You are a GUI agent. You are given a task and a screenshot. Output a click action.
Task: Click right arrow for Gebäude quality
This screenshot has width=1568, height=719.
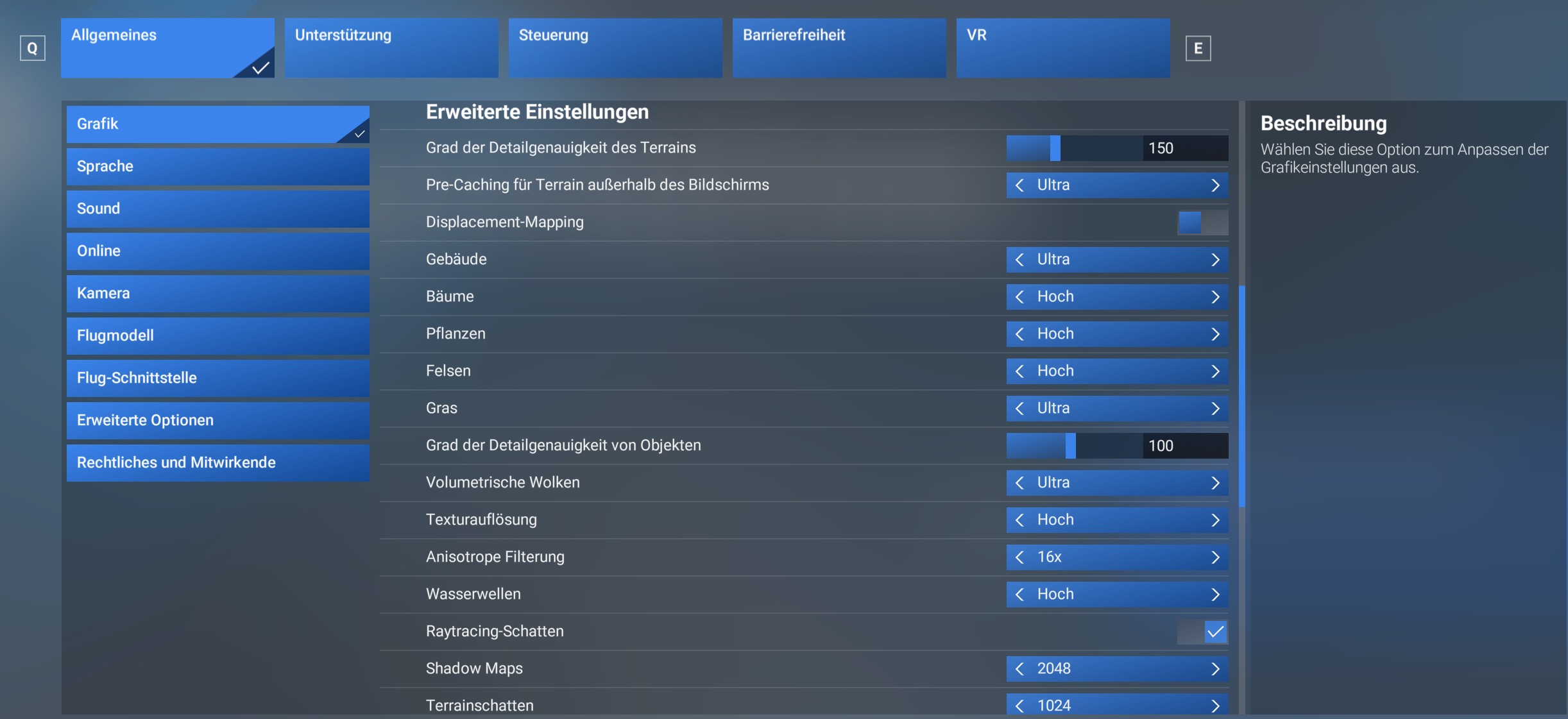coord(1214,260)
